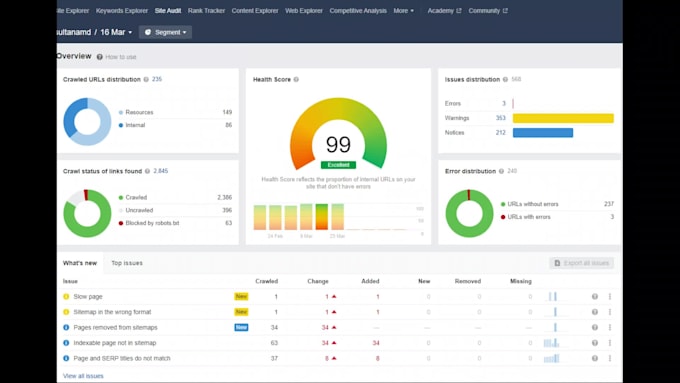Click the Crawled URLs distribution donut chart

pyautogui.click(x=88, y=122)
